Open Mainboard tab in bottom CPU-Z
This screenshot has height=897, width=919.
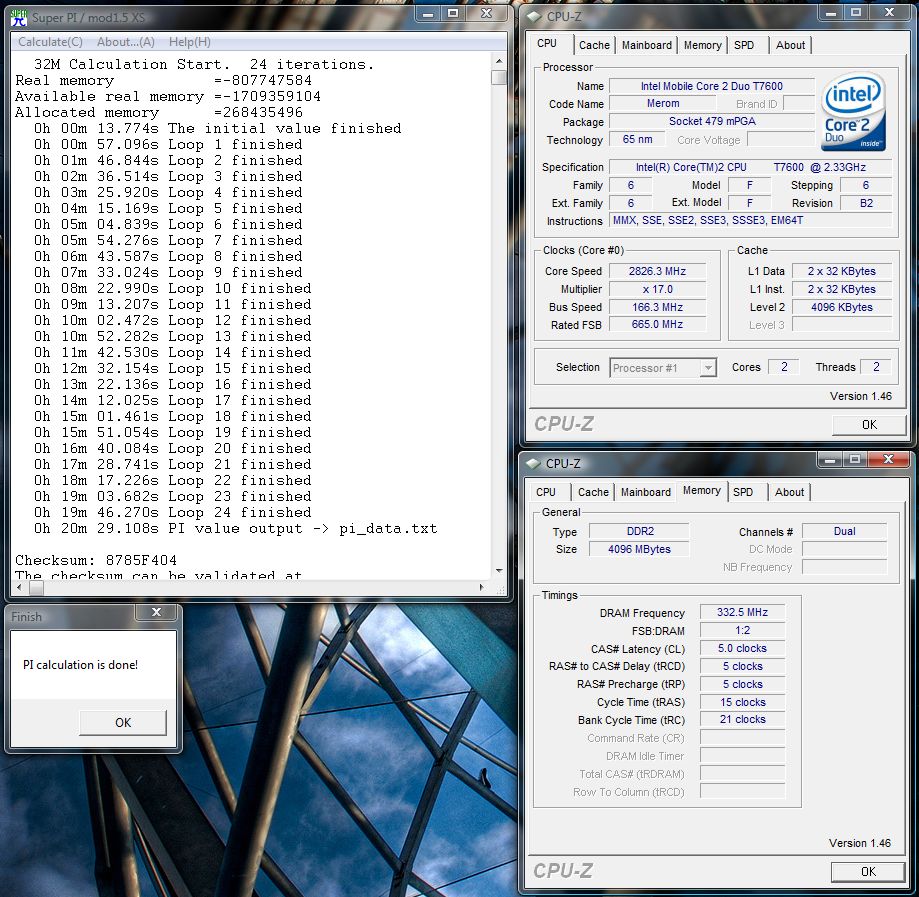pos(645,492)
